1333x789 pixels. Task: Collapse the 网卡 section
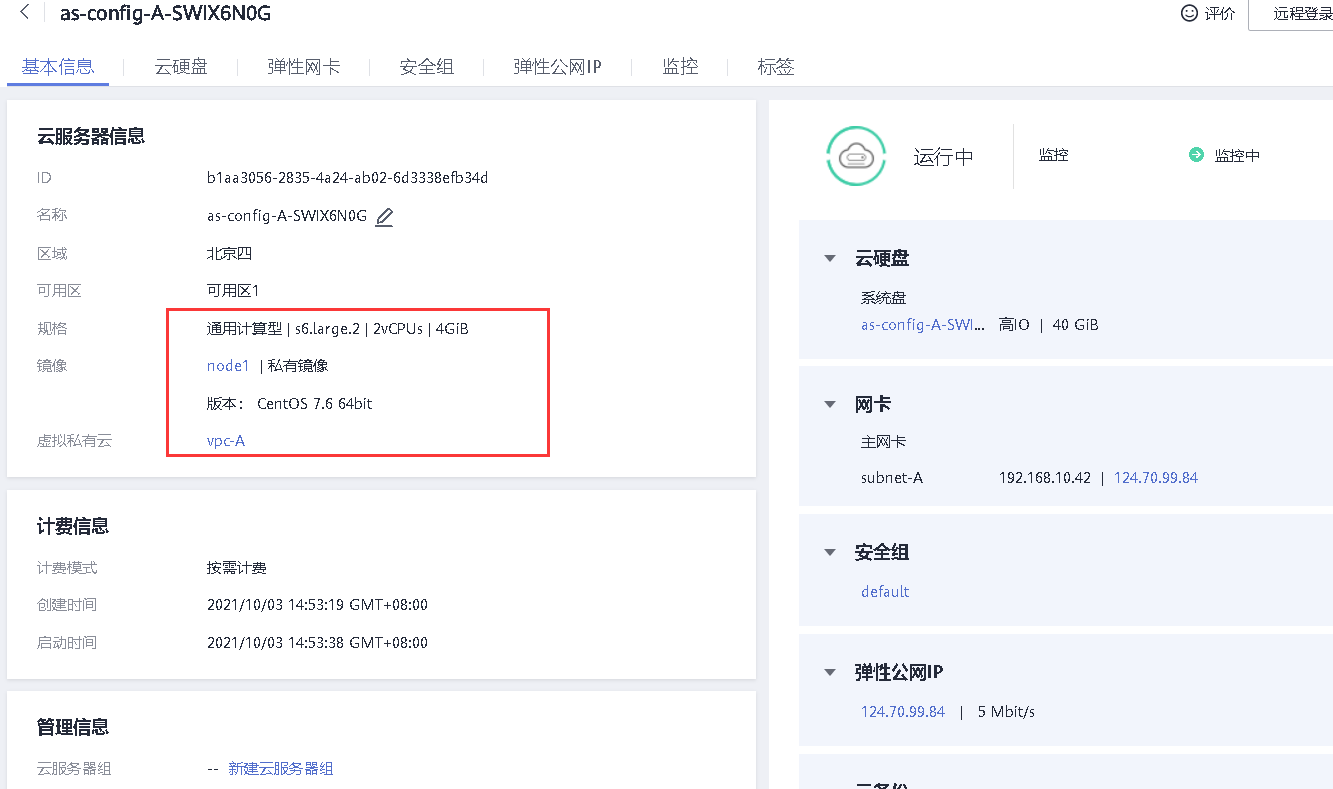[x=829, y=405]
